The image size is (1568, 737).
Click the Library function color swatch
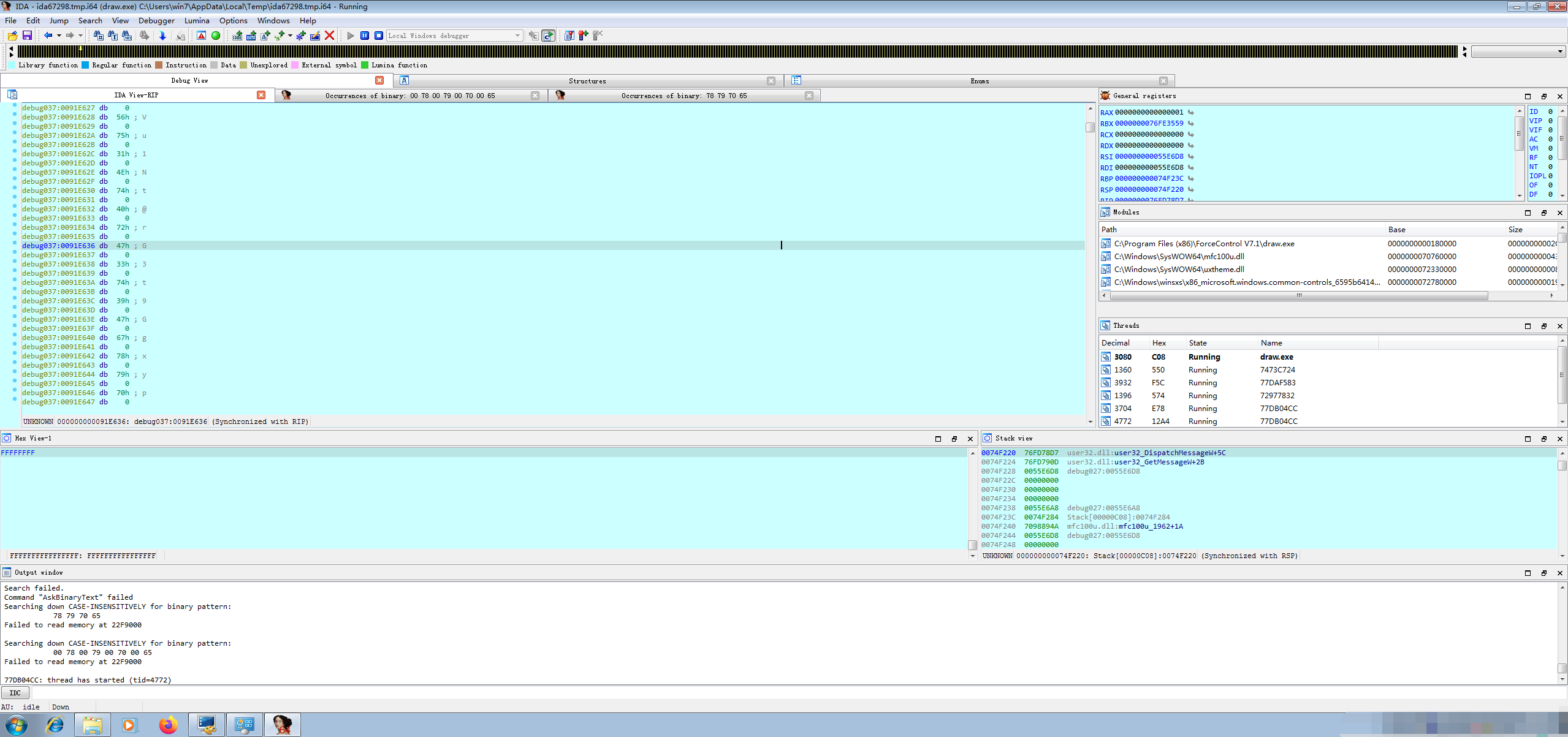pos(12,65)
